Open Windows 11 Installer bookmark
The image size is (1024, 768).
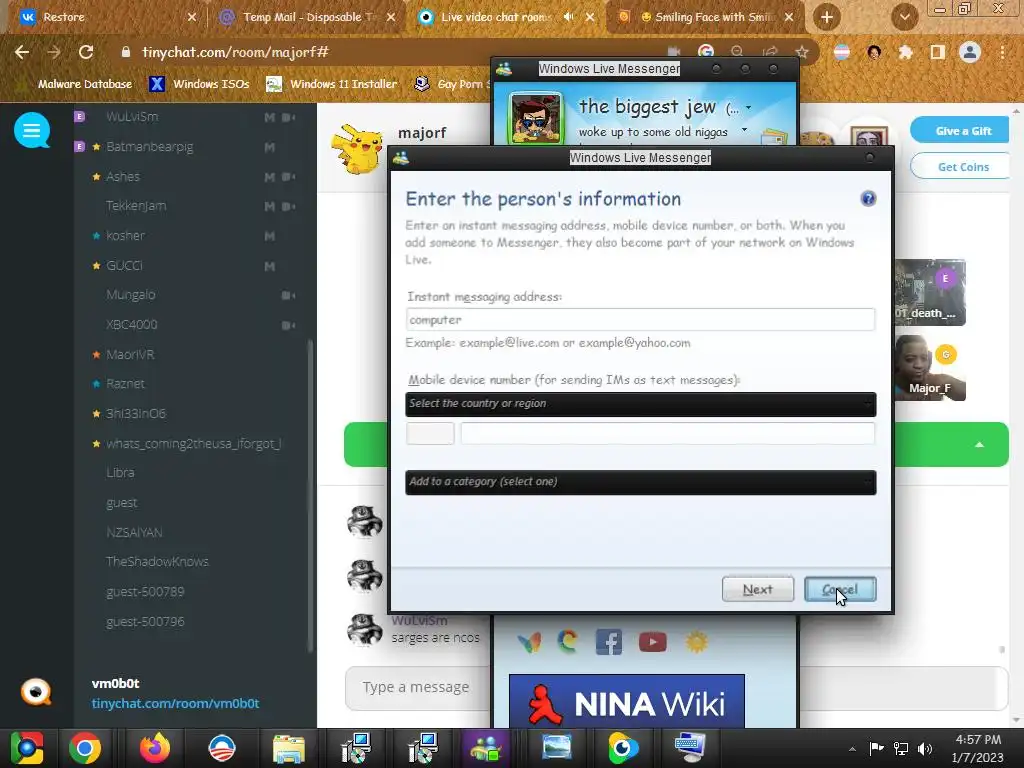332,84
